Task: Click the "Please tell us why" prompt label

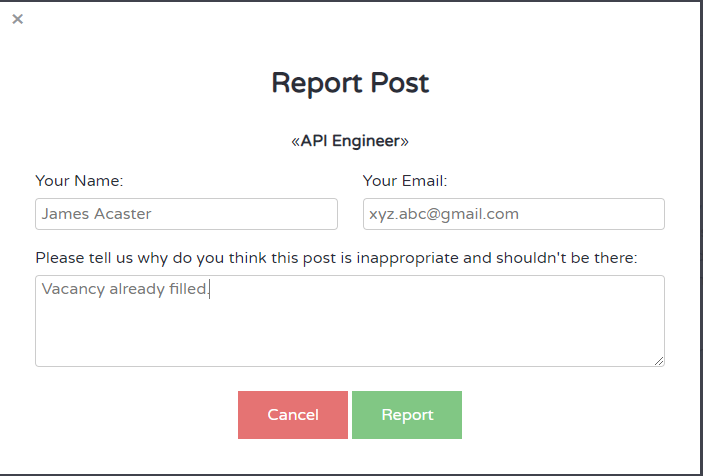Action: pos(336,258)
